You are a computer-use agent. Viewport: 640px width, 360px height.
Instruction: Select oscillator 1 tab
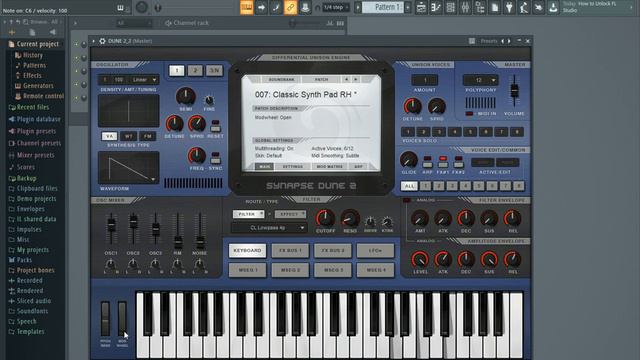coord(177,71)
